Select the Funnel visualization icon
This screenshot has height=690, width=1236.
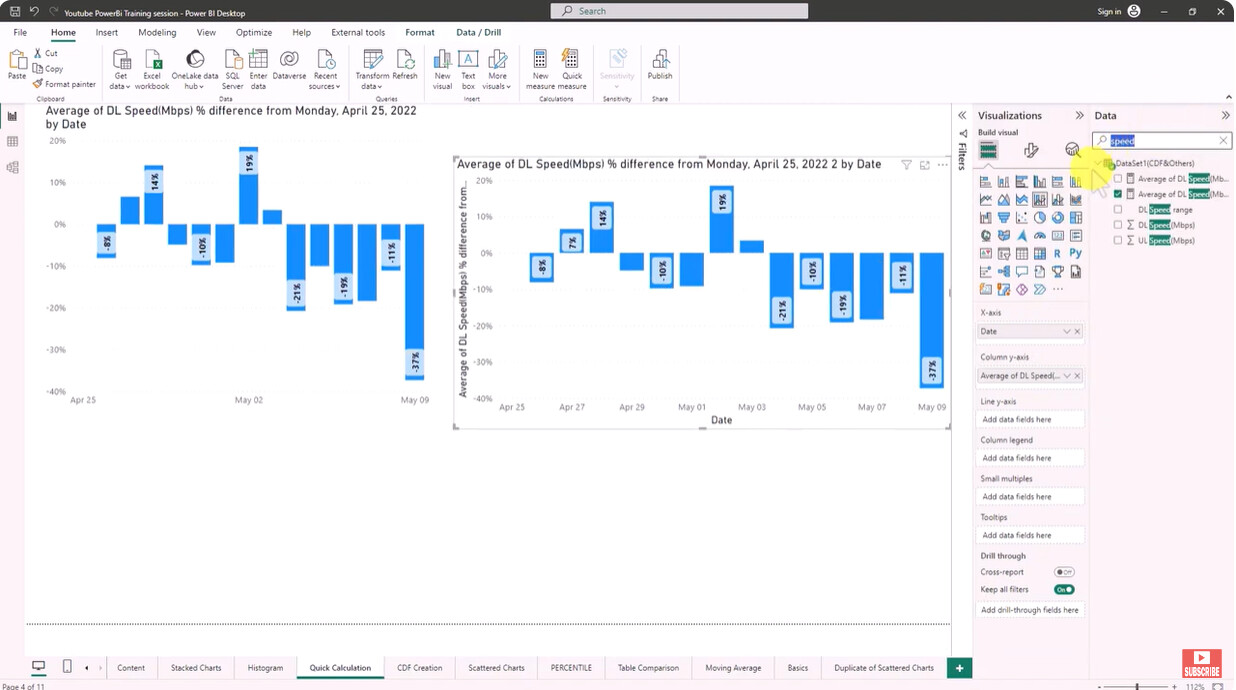pos(1002,218)
